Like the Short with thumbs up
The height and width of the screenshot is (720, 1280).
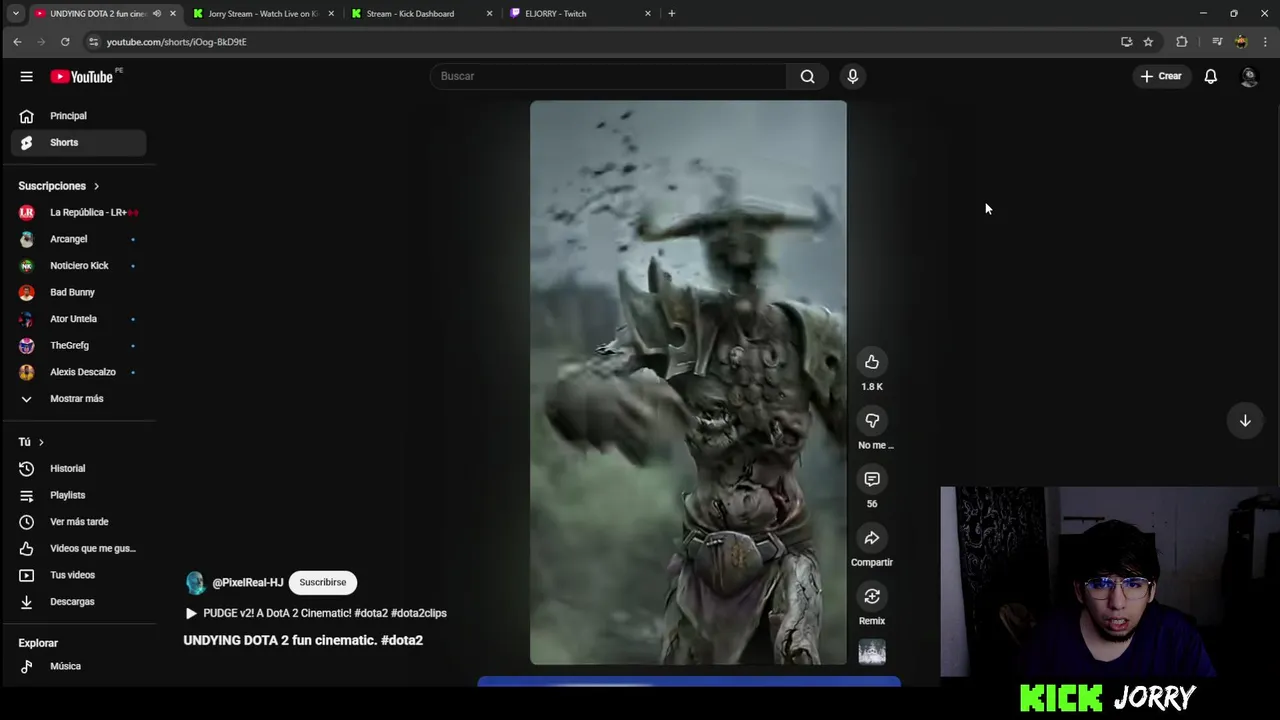872,362
